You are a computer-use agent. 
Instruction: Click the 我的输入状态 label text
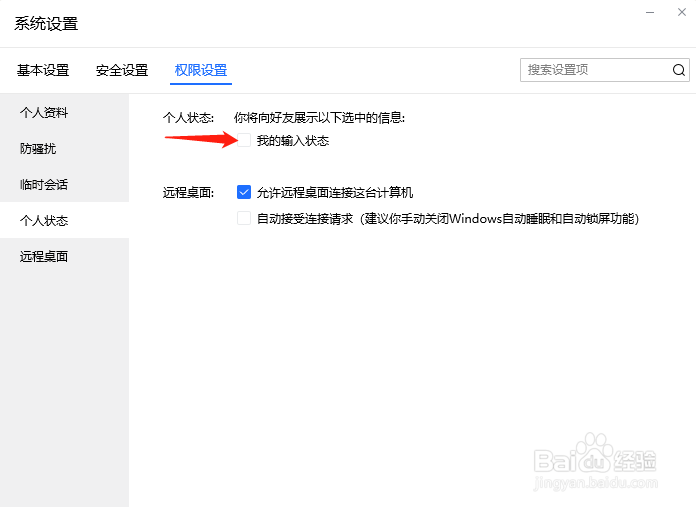(x=293, y=141)
